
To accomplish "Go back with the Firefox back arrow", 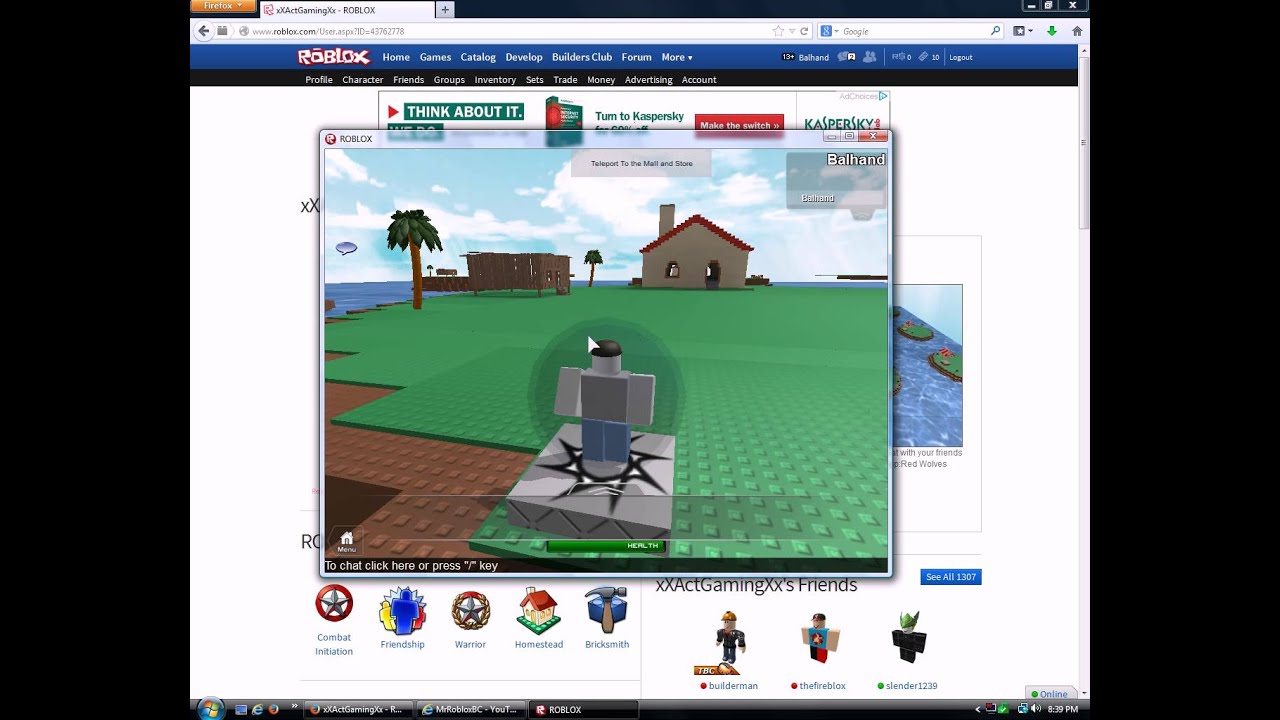I will click(x=204, y=31).
